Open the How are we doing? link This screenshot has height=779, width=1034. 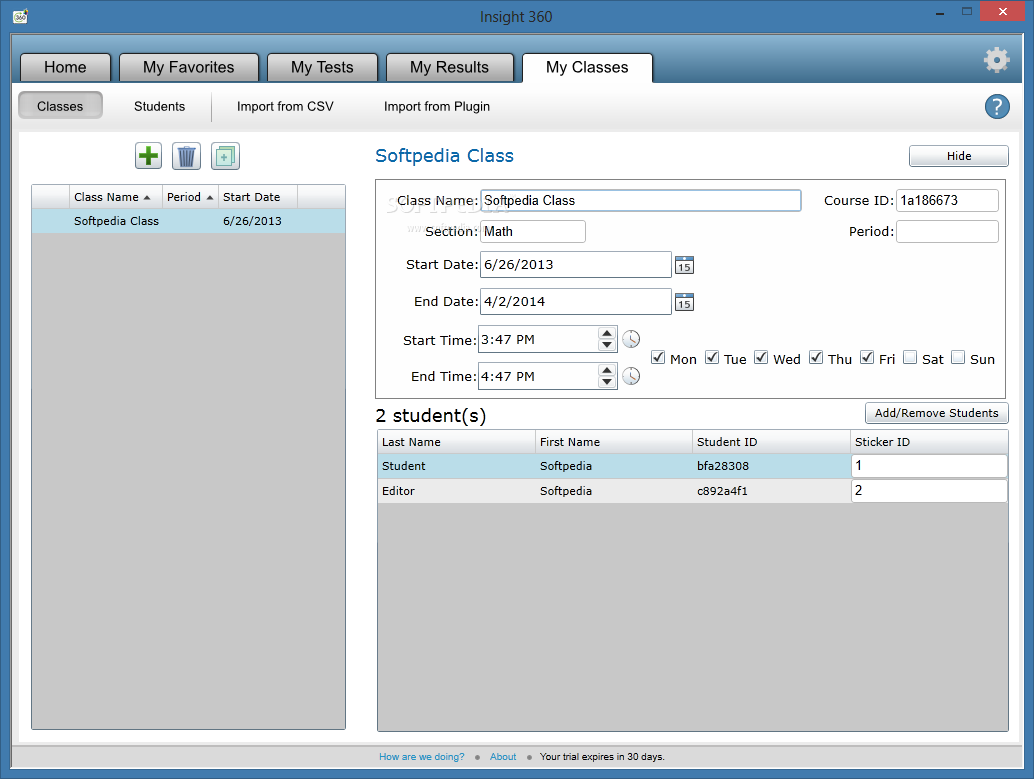click(421, 757)
